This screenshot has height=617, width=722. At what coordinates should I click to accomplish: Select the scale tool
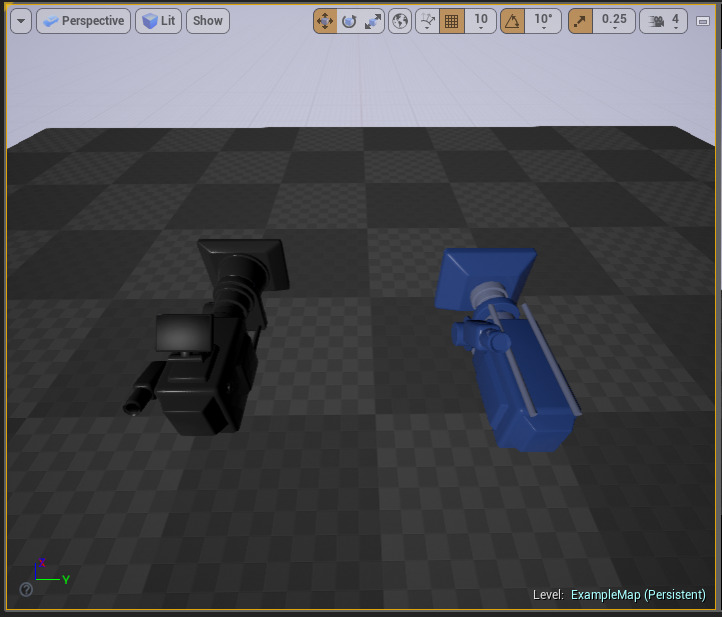click(x=373, y=21)
